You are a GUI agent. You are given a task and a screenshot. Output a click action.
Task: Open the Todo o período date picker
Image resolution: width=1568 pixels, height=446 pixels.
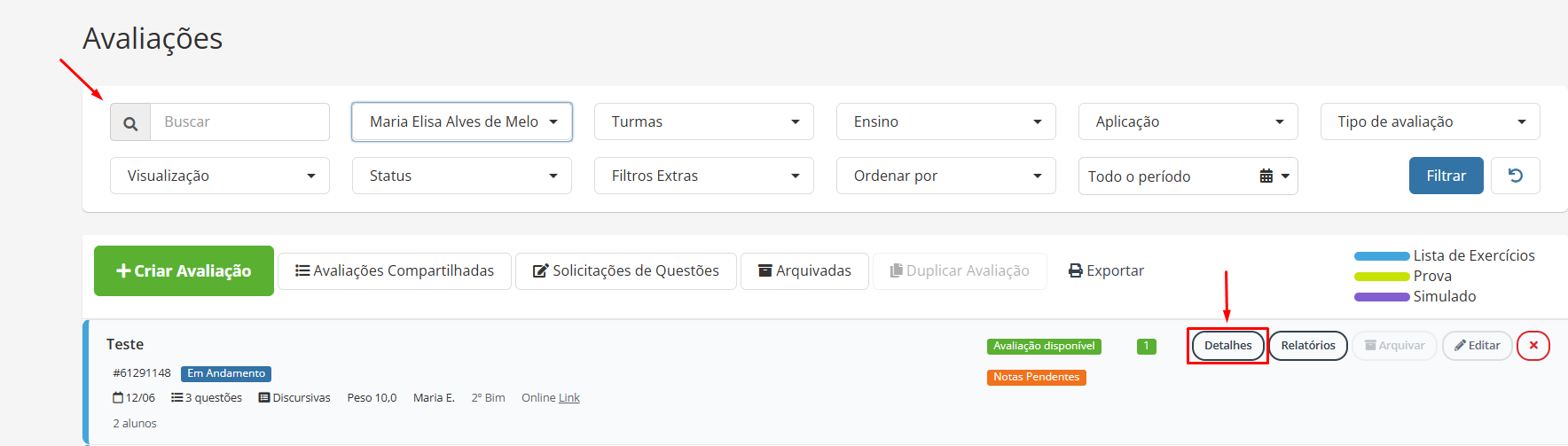pyautogui.click(x=1188, y=176)
